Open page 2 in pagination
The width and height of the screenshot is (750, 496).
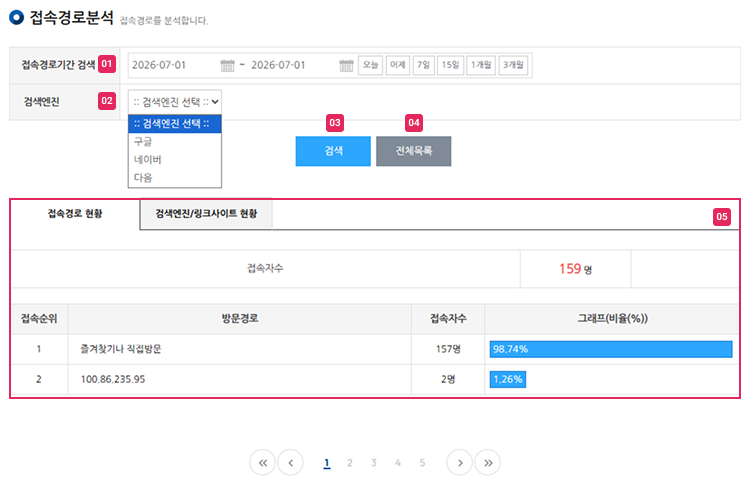(350, 463)
